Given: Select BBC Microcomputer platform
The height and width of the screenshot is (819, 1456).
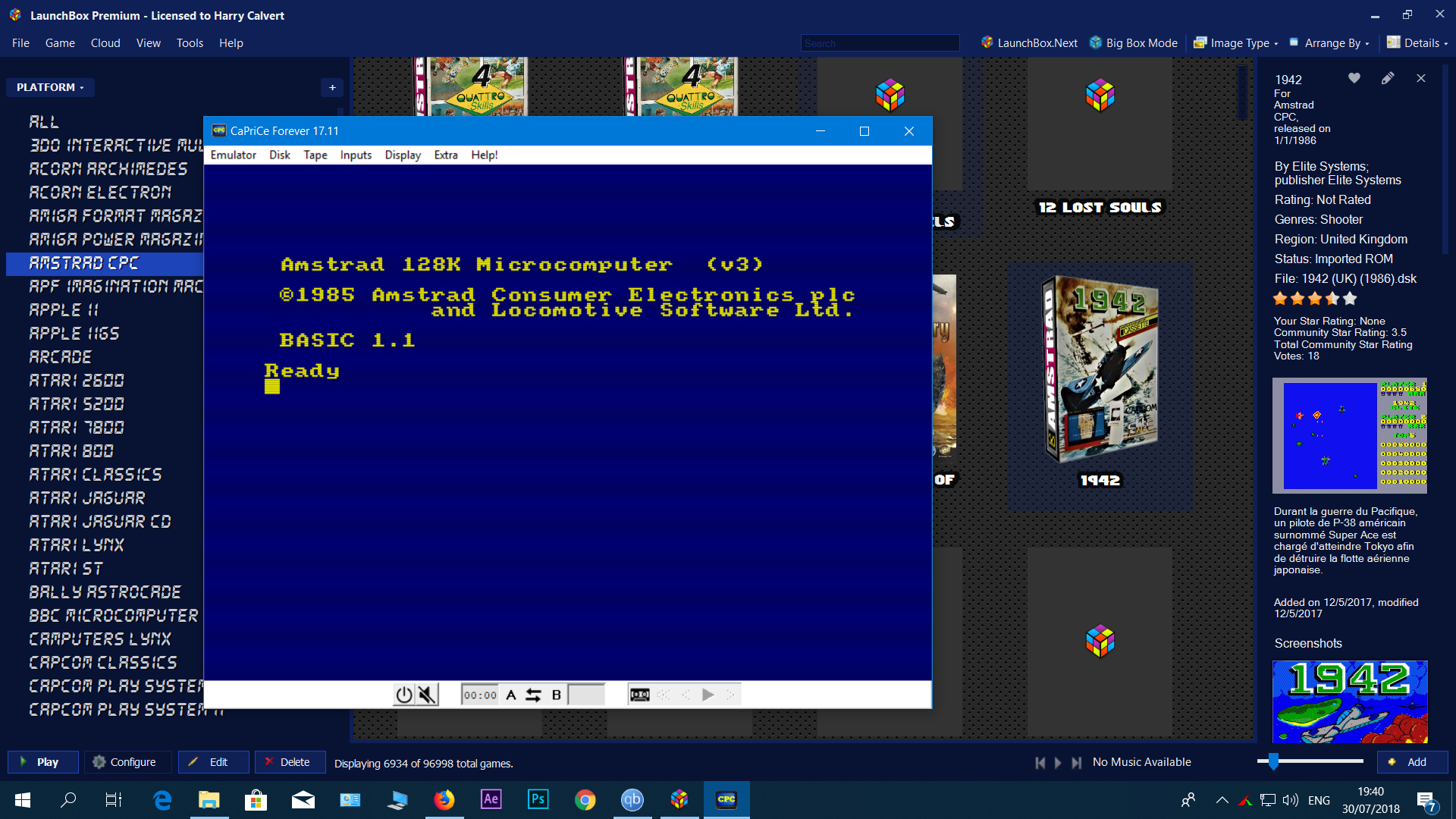Looking at the screenshot, I should click(114, 616).
